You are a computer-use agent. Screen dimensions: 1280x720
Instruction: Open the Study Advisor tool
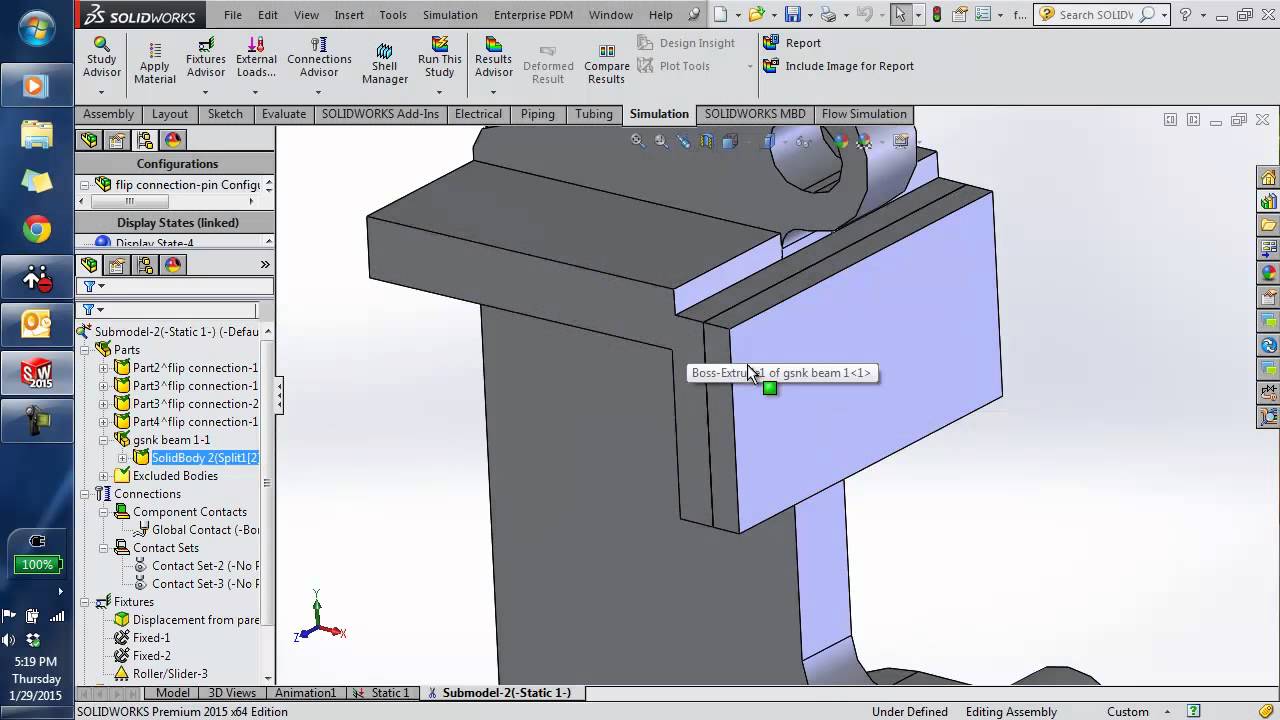click(x=101, y=60)
